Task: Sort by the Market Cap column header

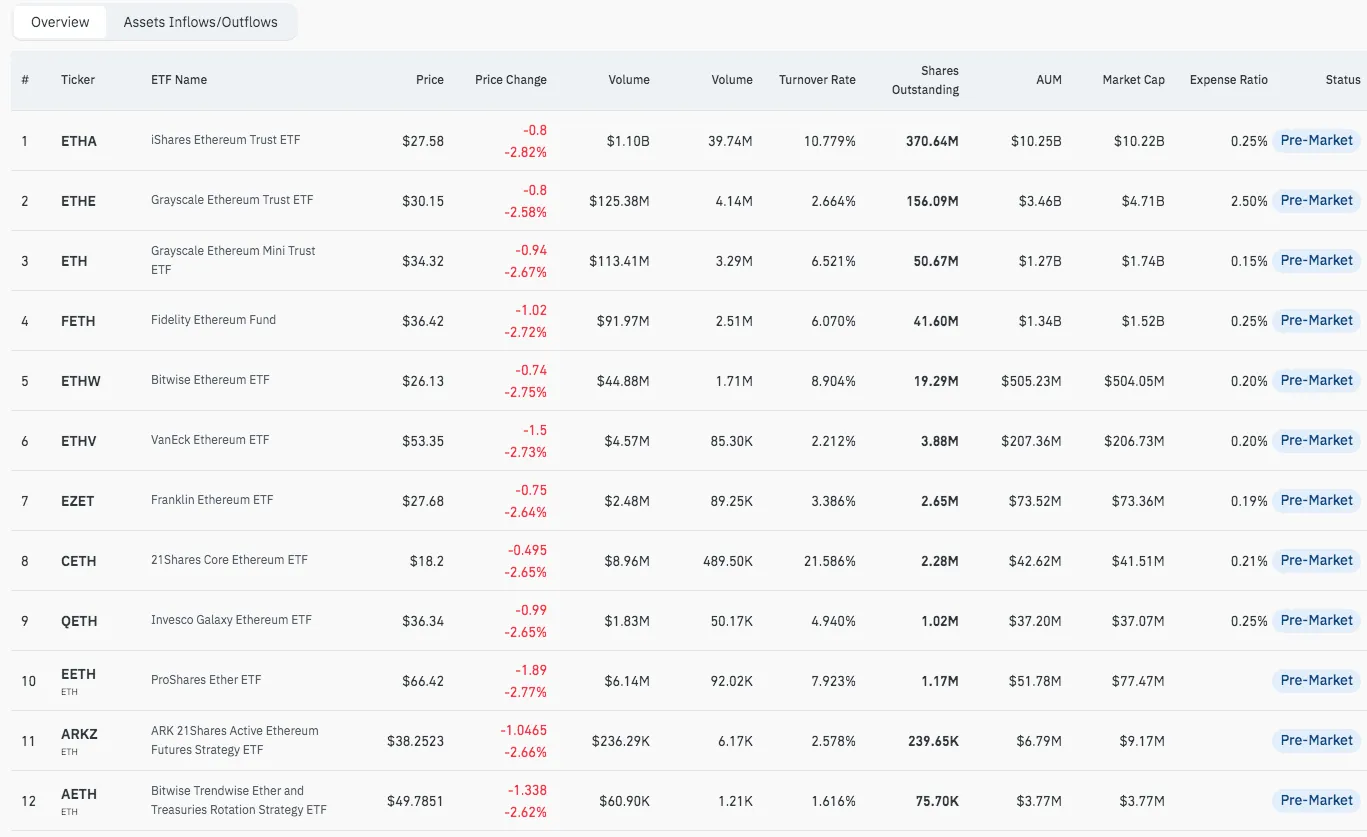Action: pyautogui.click(x=1133, y=80)
